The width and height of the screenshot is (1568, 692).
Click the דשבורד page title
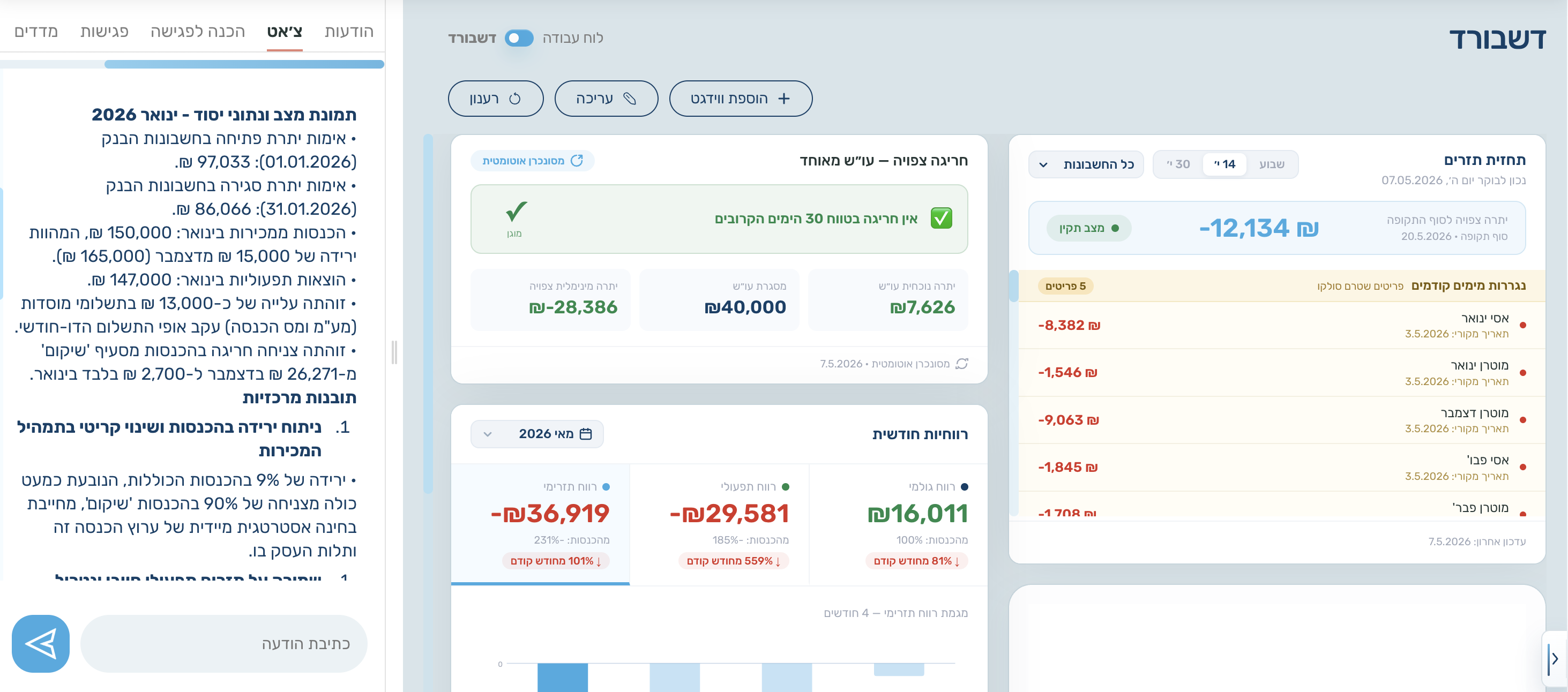(1497, 39)
